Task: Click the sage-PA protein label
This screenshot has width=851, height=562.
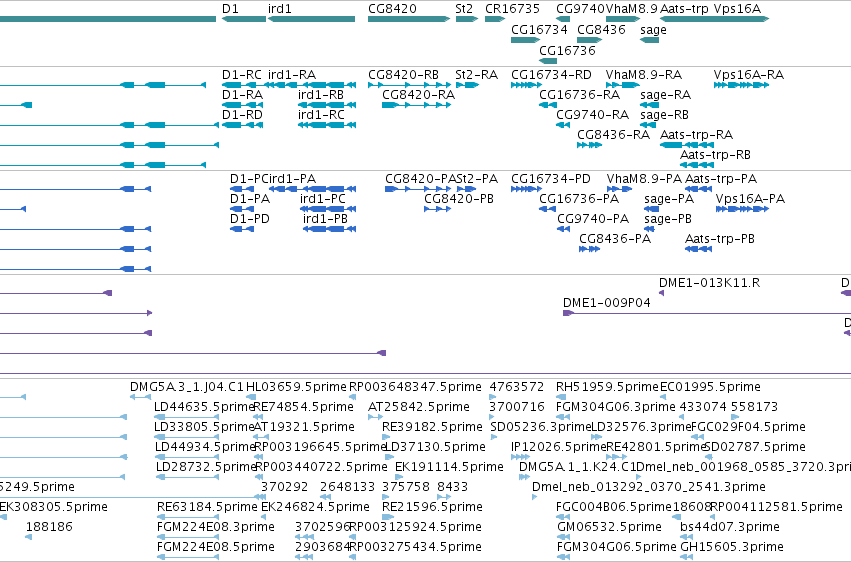Action: (x=669, y=199)
